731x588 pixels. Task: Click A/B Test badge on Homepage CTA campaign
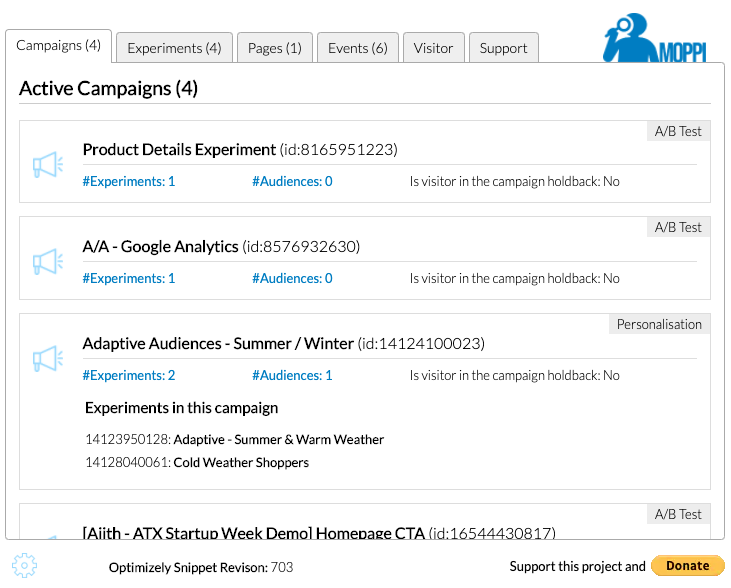pyautogui.click(x=678, y=514)
